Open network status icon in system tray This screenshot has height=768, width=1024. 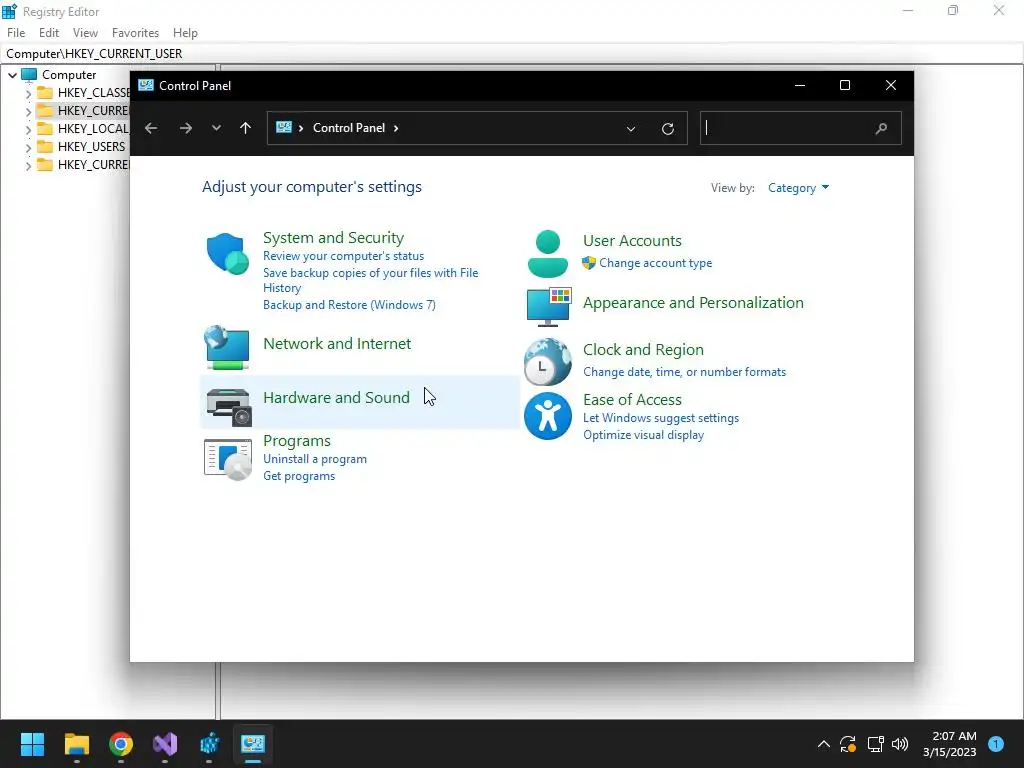tap(875, 744)
